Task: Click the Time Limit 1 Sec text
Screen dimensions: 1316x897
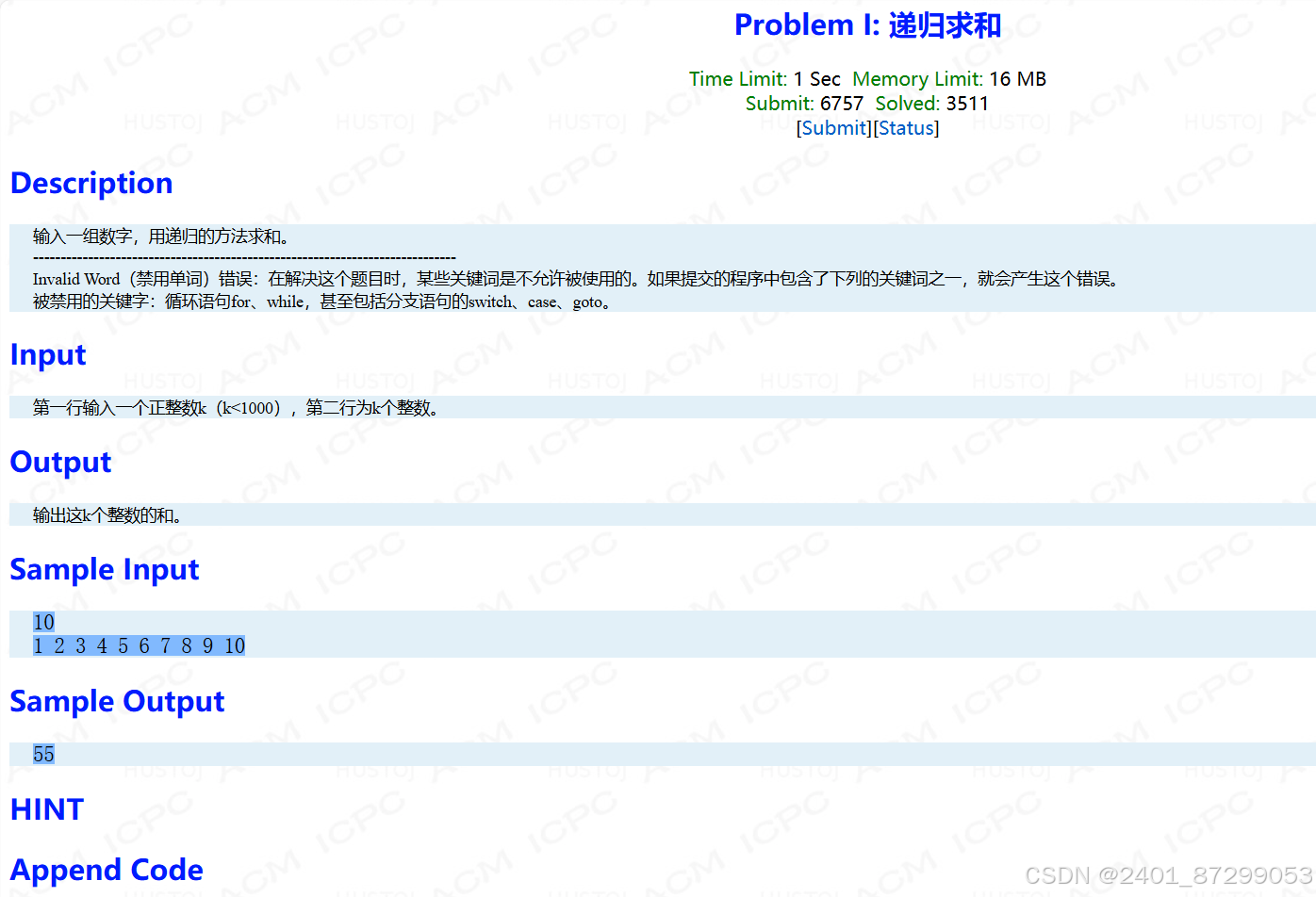Action: [x=765, y=79]
